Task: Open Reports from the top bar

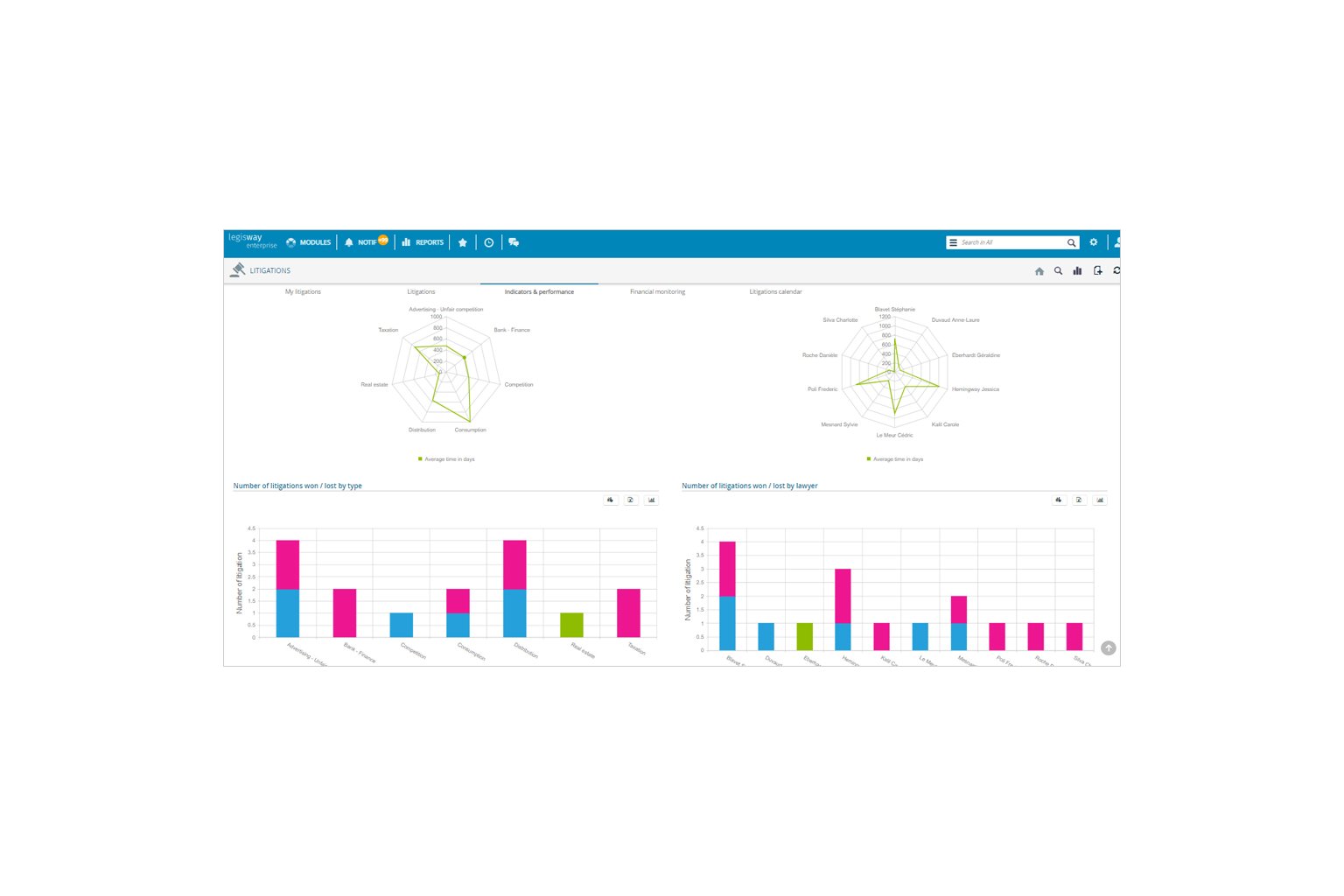Action: click(423, 242)
